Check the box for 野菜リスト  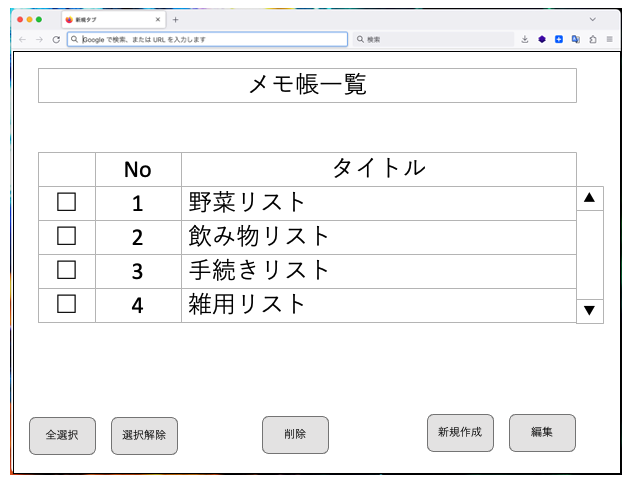pyautogui.click(x=66, y=202)
